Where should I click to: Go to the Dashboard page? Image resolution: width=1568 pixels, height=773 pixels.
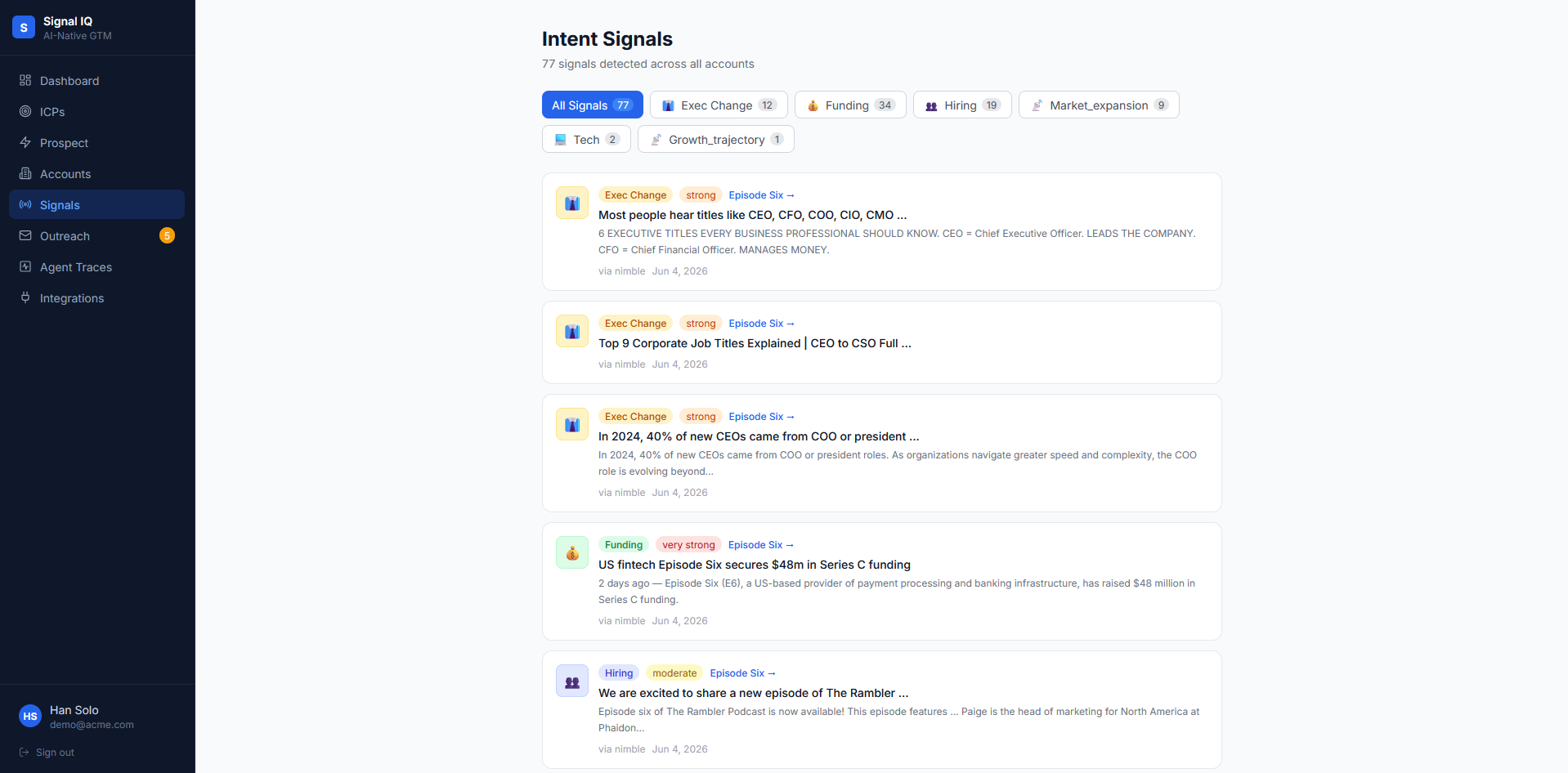[96, 80]
